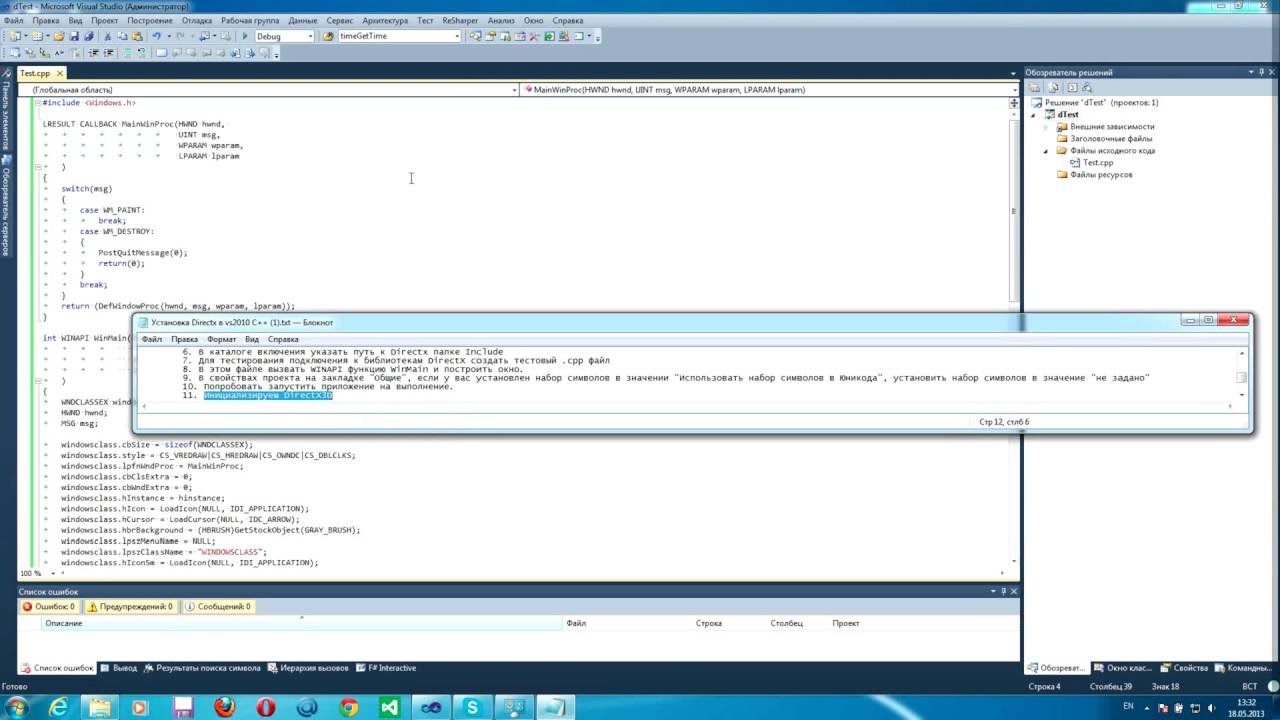The height and width of the screenshot is (720, 1280).
Task: Click the Cut scissors icon
Action: (x=107, y=36)
